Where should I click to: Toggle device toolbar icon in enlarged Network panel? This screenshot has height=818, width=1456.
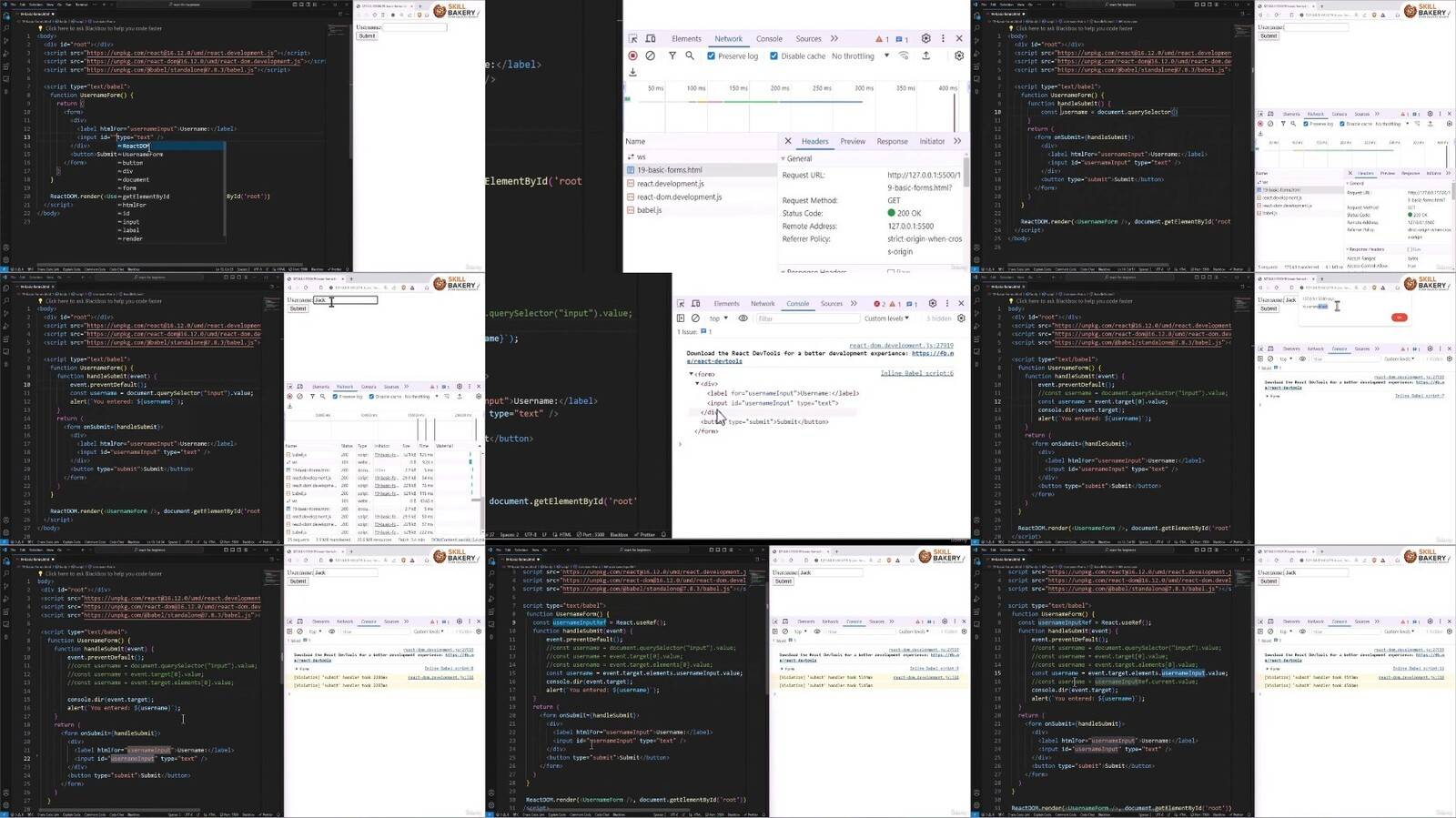click(x=651, y=39)
